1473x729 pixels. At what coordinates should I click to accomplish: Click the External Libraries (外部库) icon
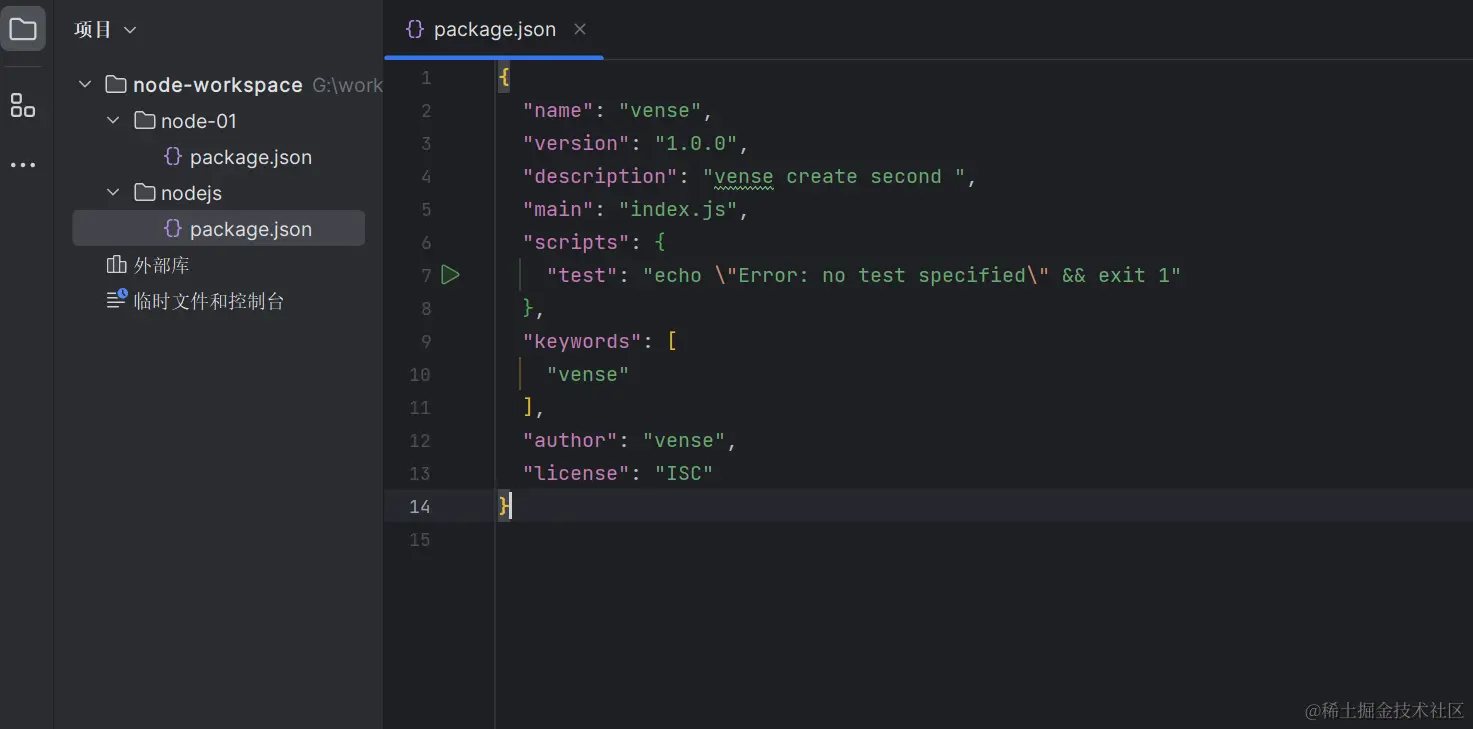pos(117,265)
